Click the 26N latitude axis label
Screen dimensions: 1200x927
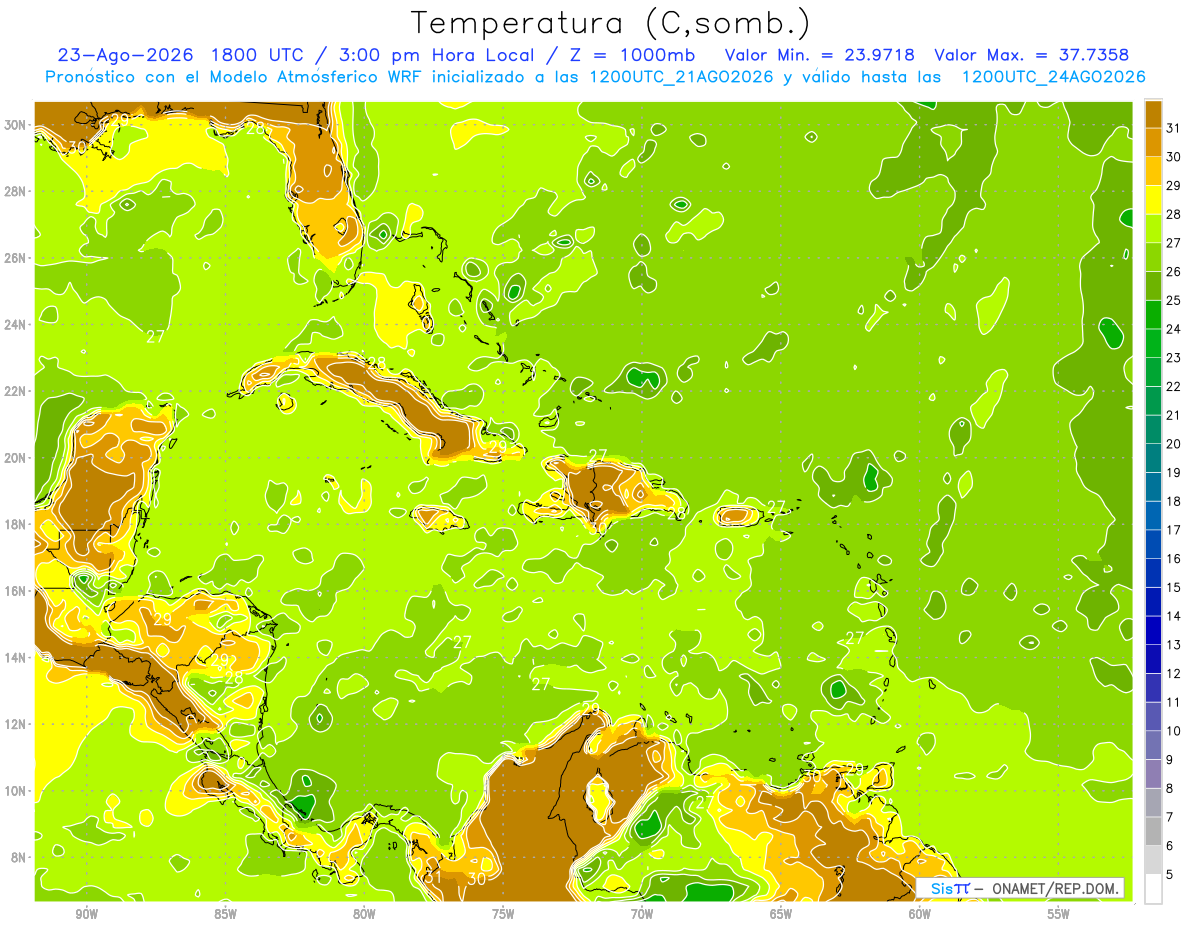coord(15,258)
